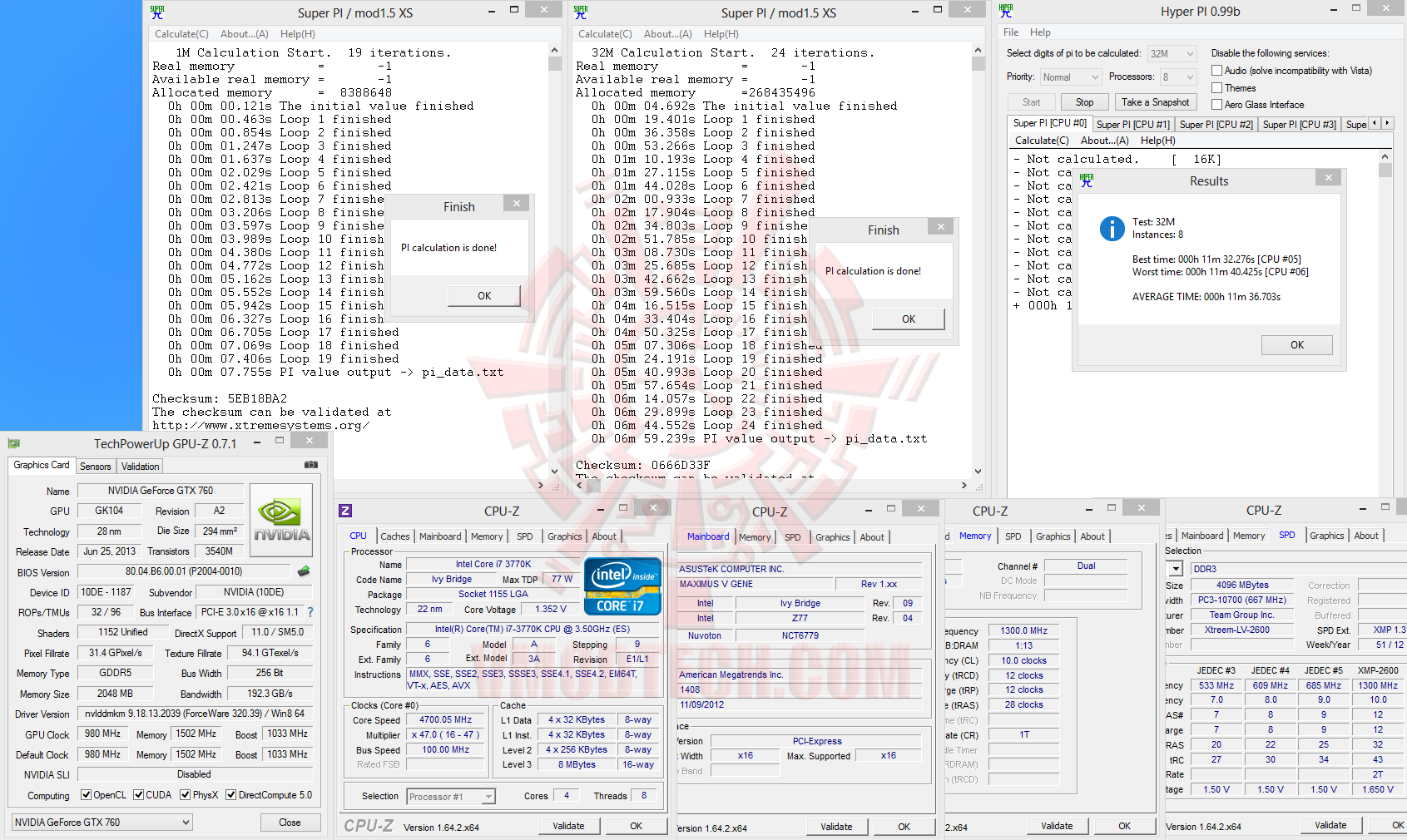Open the Priority Normal dropdown in Hyper PI
The height and width of the screenshot is (840, 1407).
pyautogui.click(x=1071, y=77)
